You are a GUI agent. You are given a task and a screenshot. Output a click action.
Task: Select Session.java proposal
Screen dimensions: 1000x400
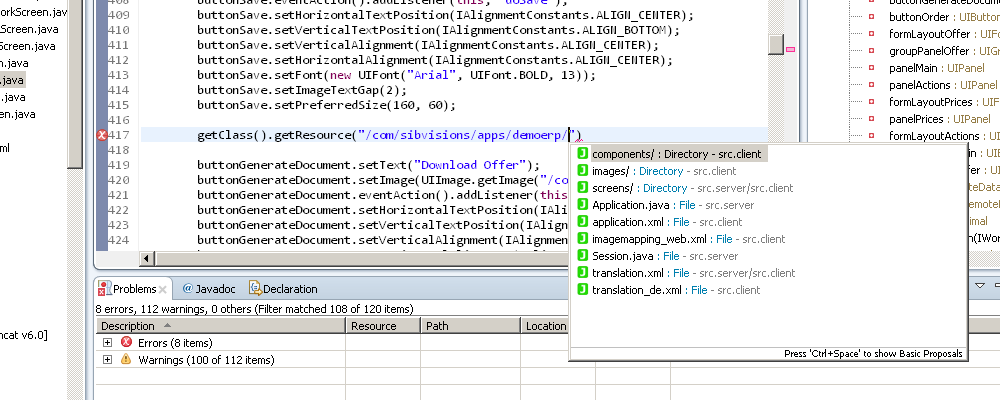click(658, 256)
